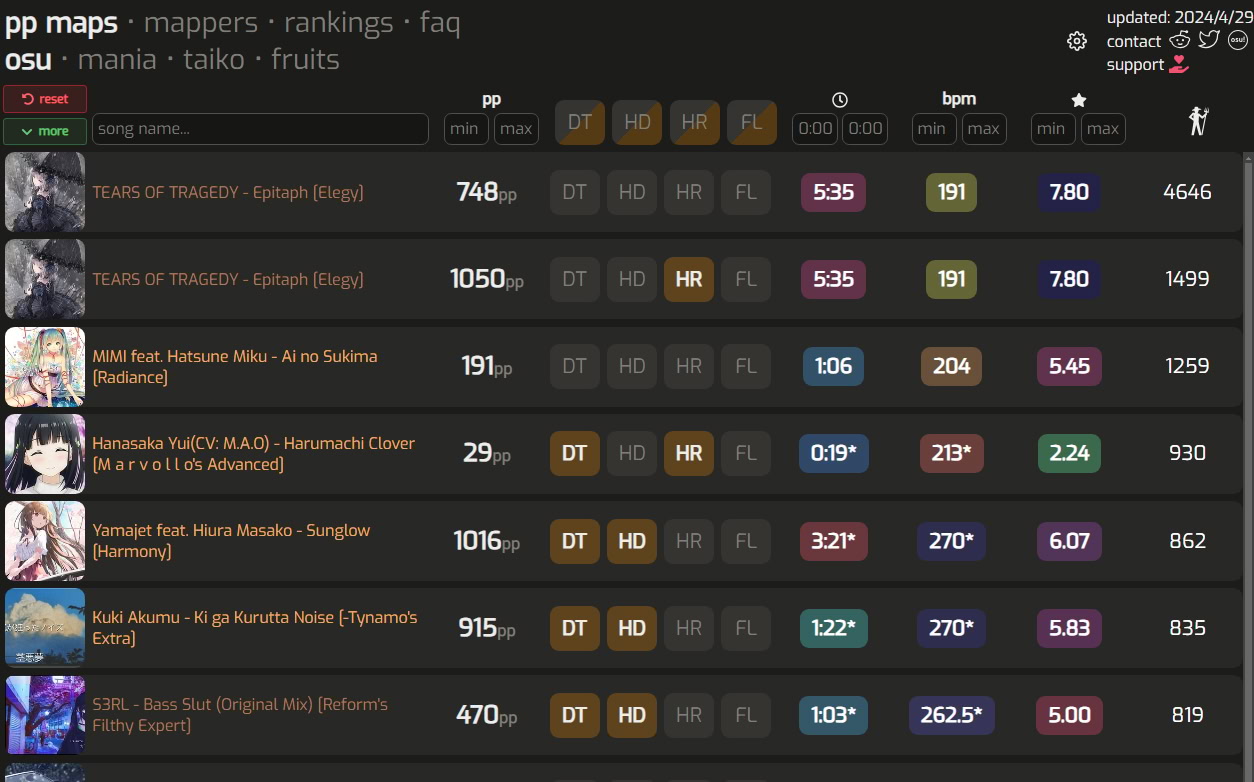Open the faq page
The width and height of the screenshot is (1254, 782).
[440, 22]
